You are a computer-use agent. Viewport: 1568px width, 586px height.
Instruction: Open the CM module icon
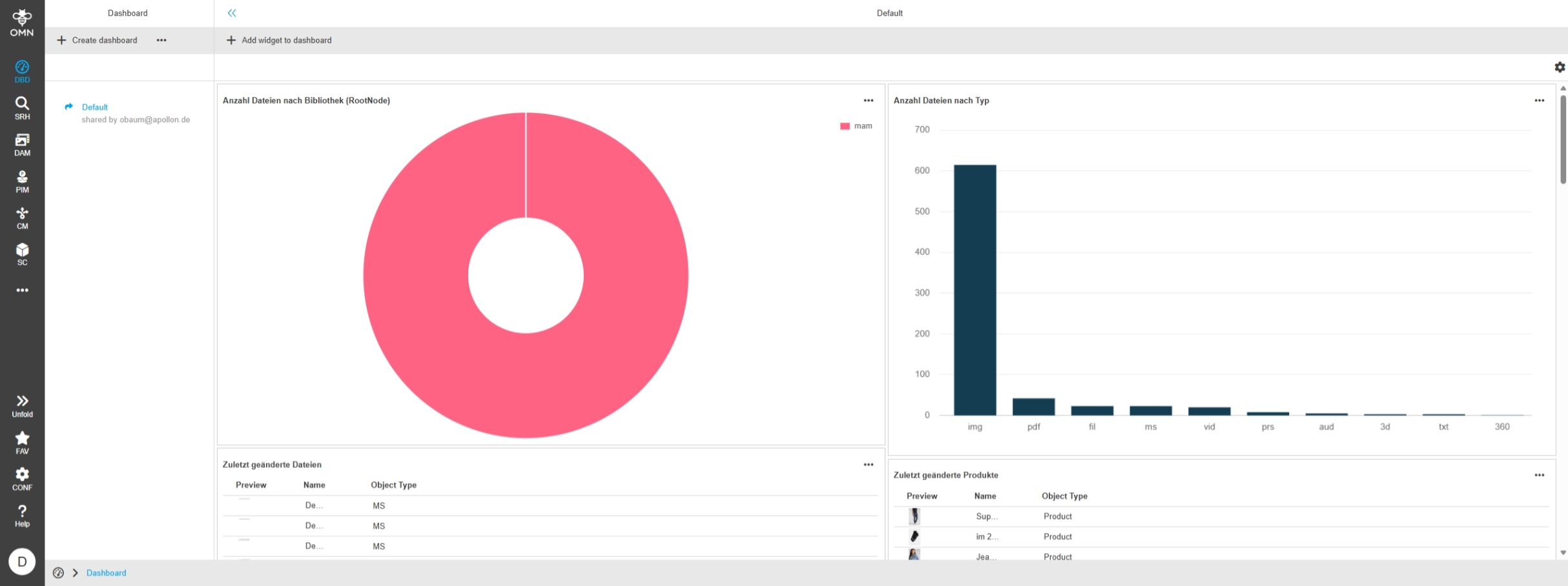point(22,218)
